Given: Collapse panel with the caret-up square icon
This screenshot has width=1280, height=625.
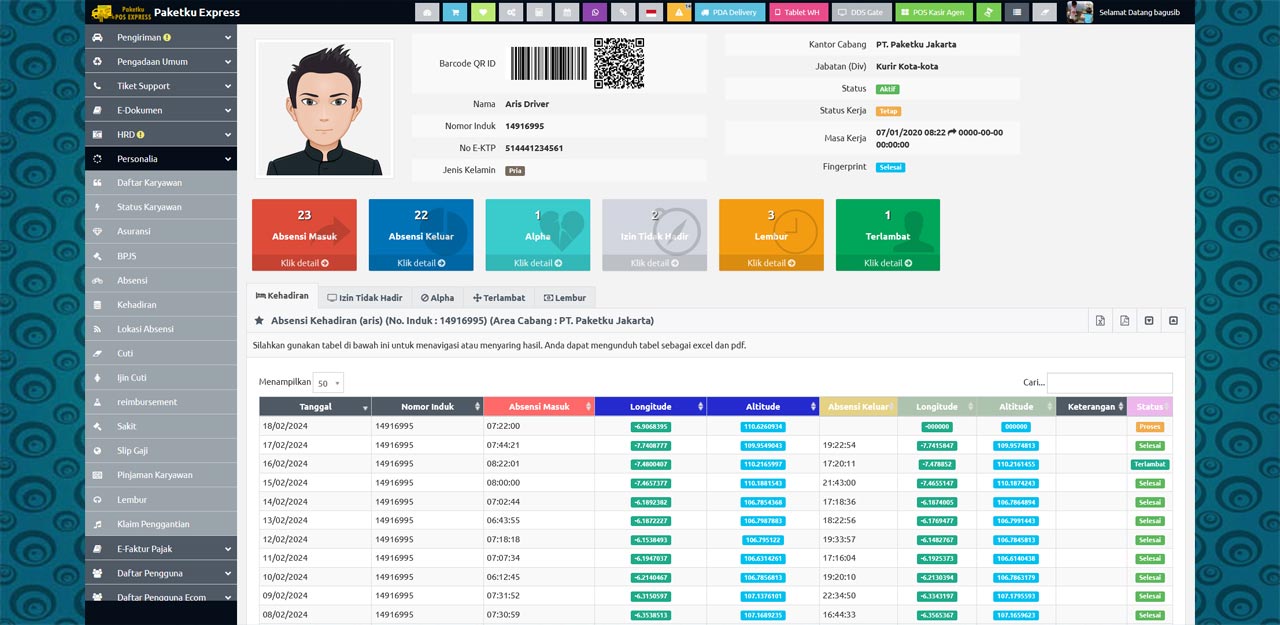Looking at the screenshot, I should pos(1173,321).
